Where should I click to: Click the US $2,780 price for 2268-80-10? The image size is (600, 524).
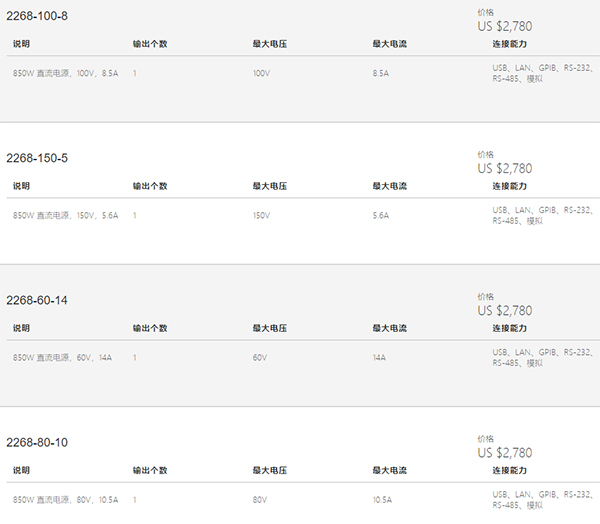[505, 453]
